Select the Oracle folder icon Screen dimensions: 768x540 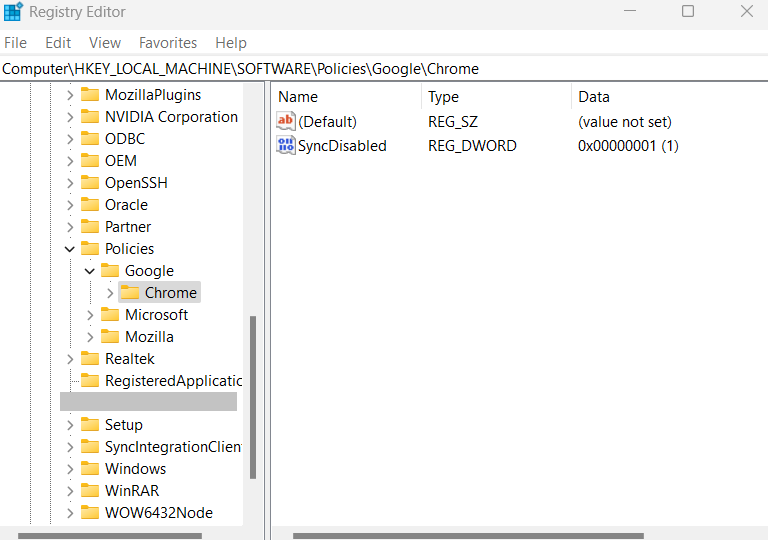pyautogui.click(x=90, y=204)
